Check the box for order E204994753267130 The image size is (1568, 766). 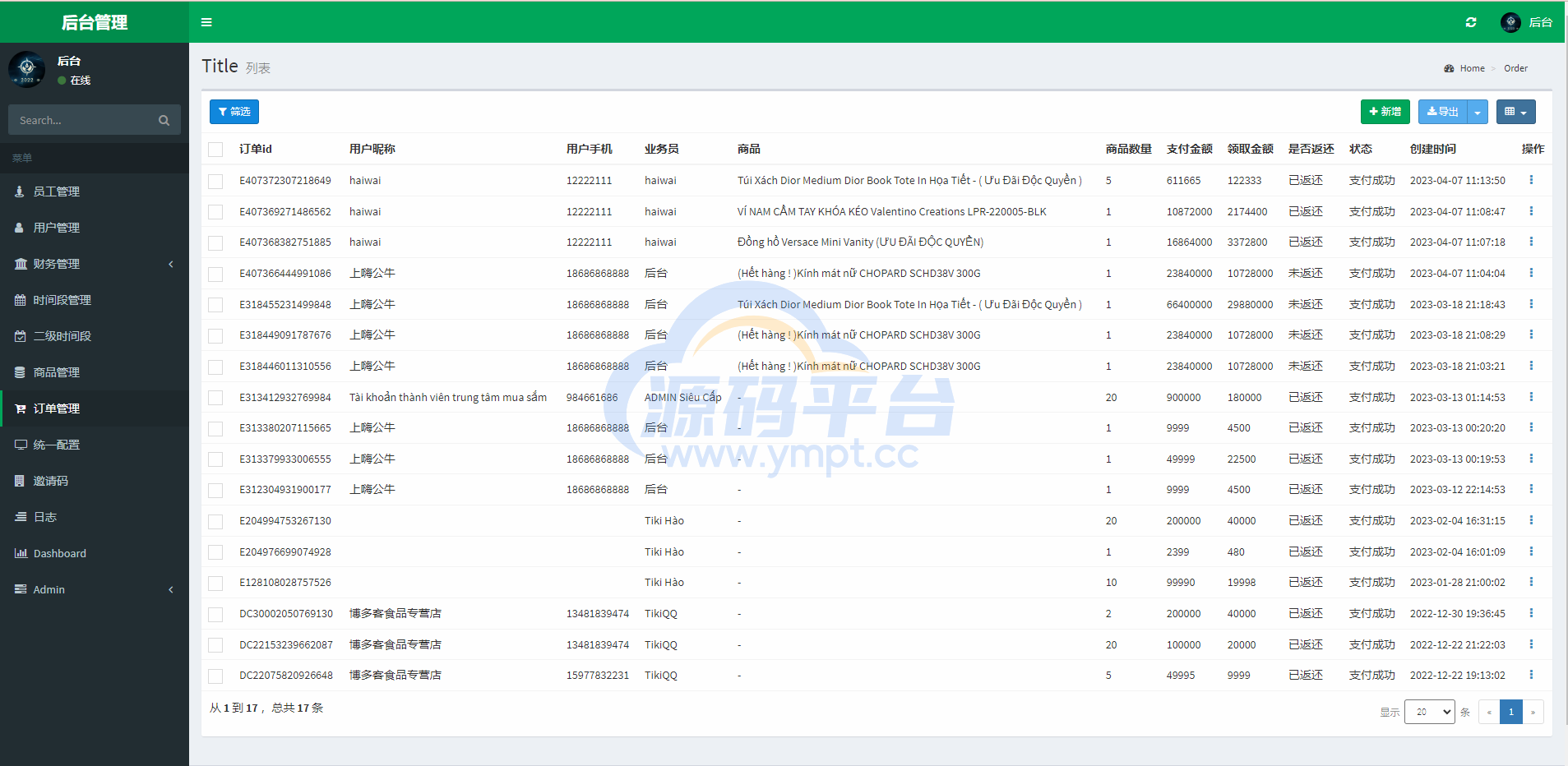[x=215, y=521]
